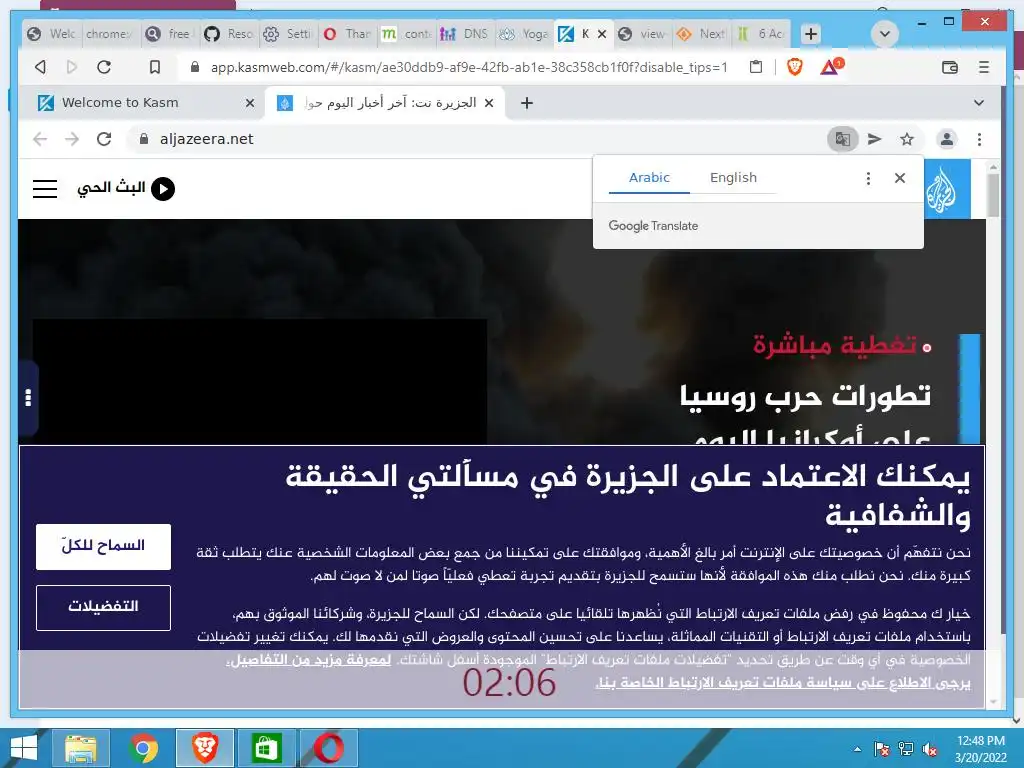The image size is (1024, 768).
Task: Go back in the inner Chrome browser
Action: (x=40, y=139)
